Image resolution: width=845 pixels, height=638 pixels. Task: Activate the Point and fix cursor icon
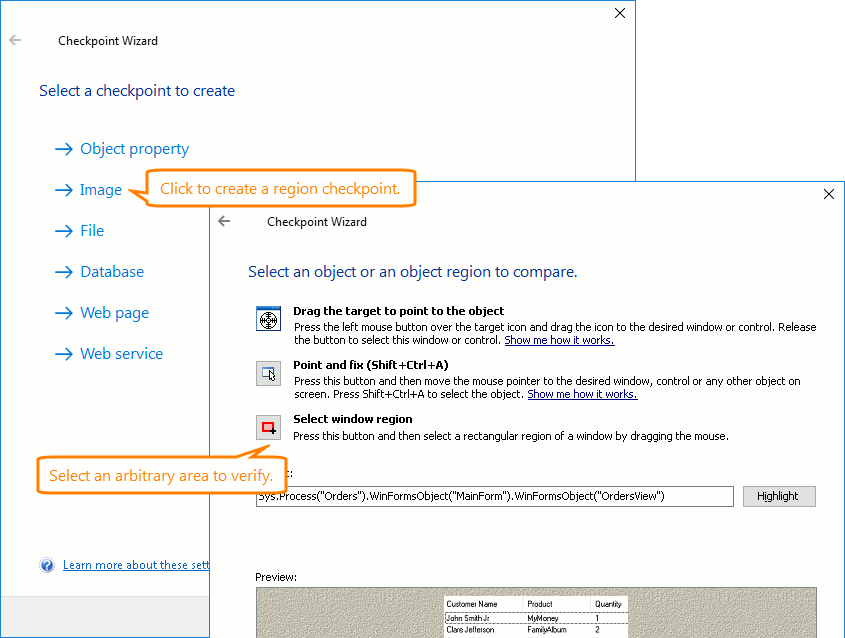[268, 373]
